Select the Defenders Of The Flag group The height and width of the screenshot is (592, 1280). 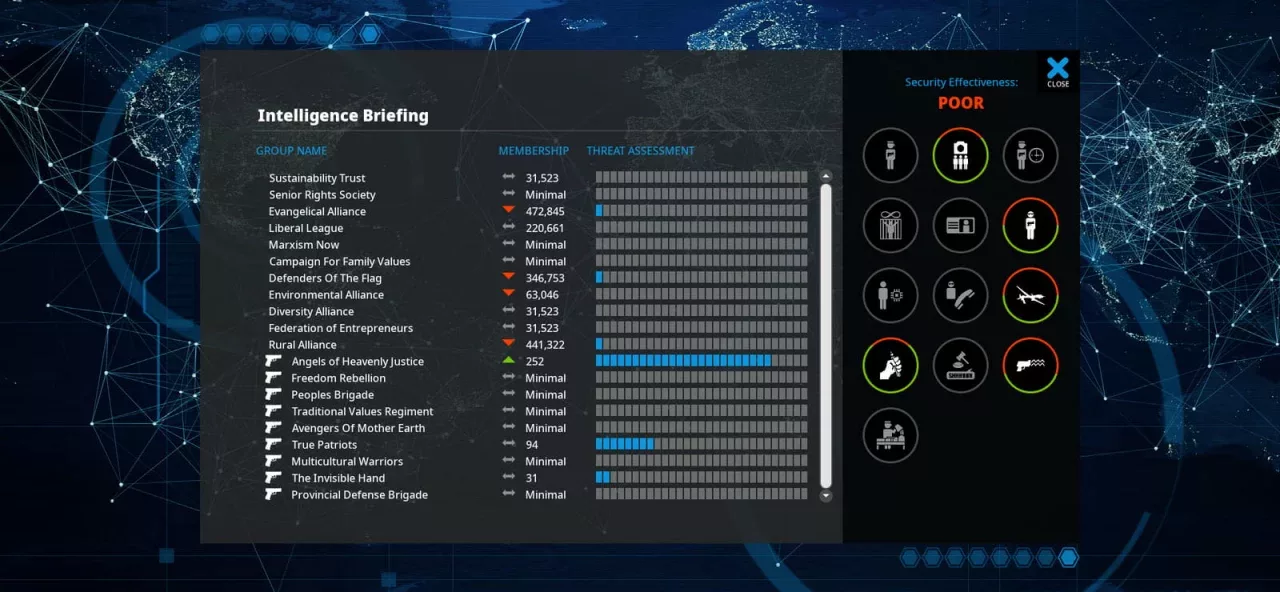[x=325, y=278]
